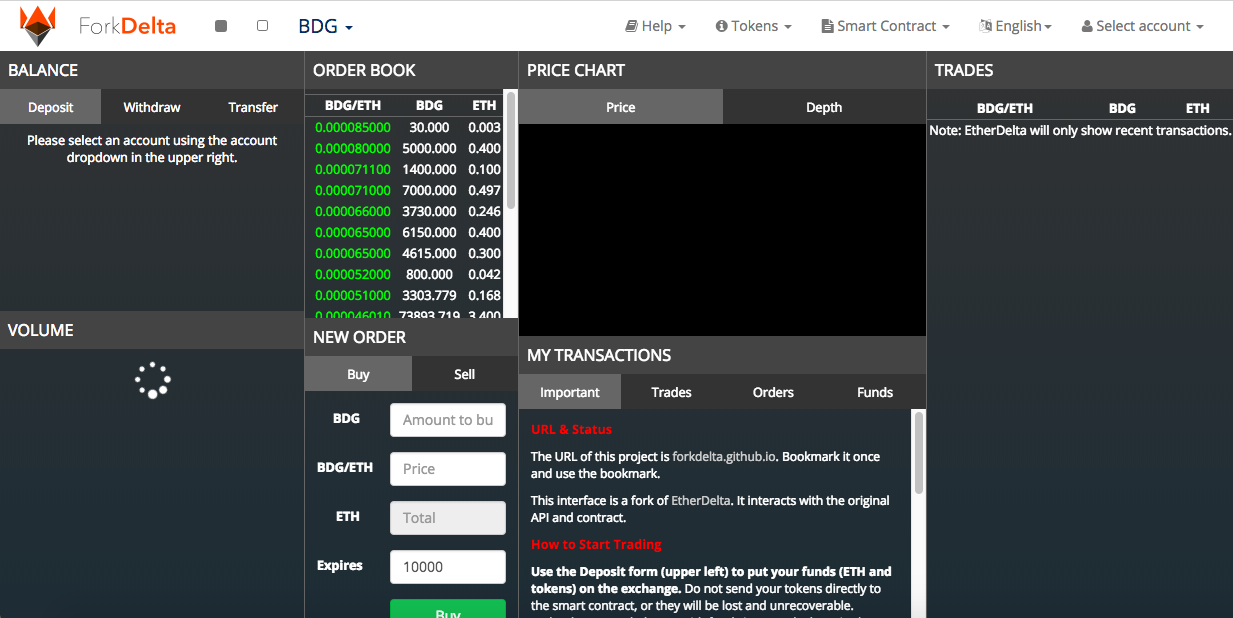Click the light empty square theme icon
This screenshot has width=1233, height=618.
(x=262, y=26)
